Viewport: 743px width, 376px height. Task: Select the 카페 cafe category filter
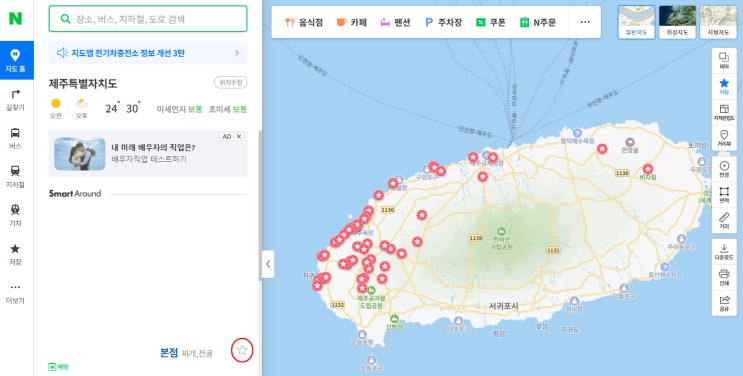click(351, 22)
